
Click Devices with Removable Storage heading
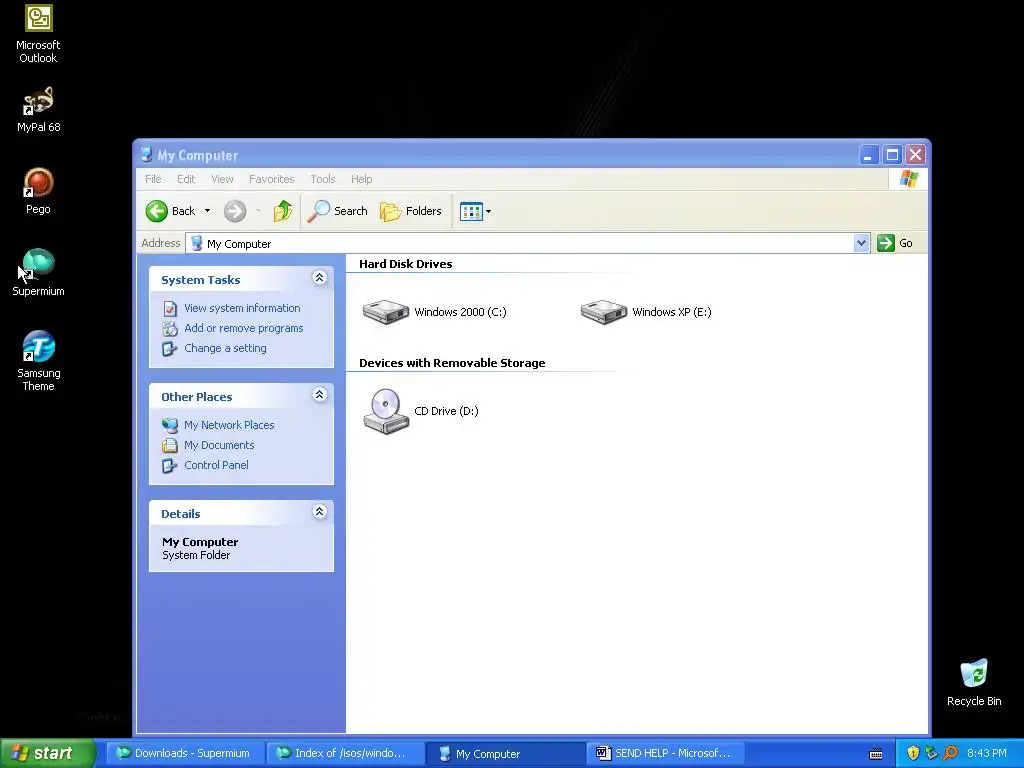[452, 363]
